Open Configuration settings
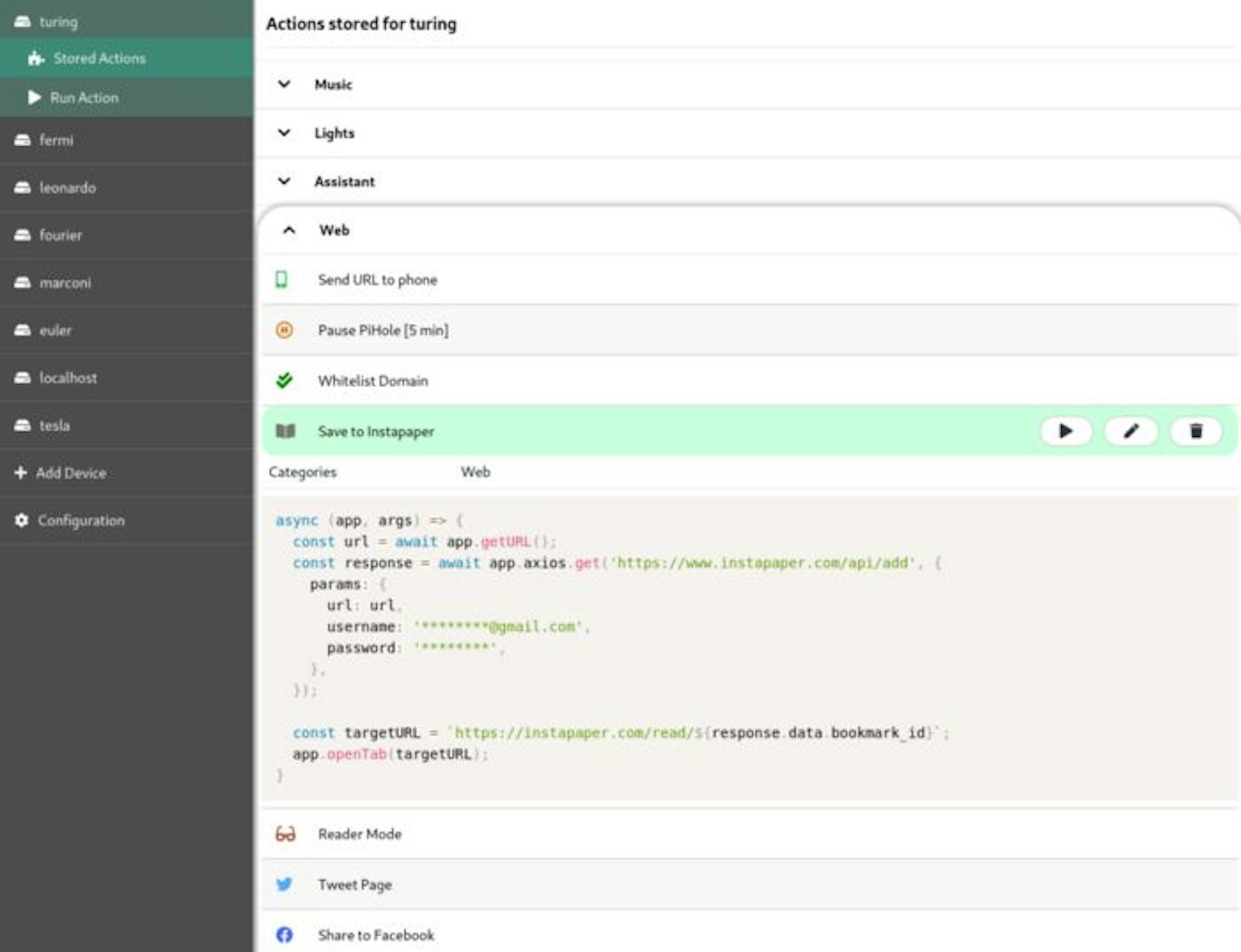Image resolution: width=1241 pixels, height=952 pixels. (81, 521)
